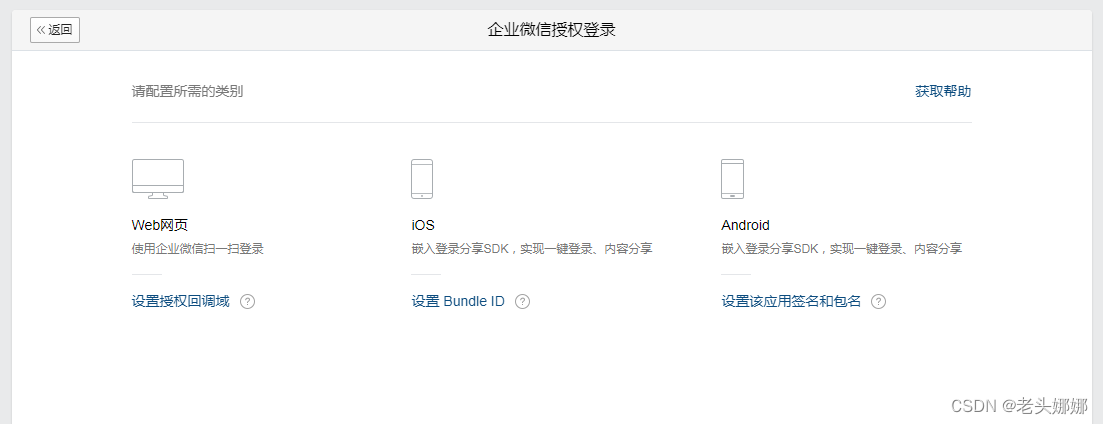Select the iOS heading text
Screen dimensions: 1103x424
click(x=423, y=225)
